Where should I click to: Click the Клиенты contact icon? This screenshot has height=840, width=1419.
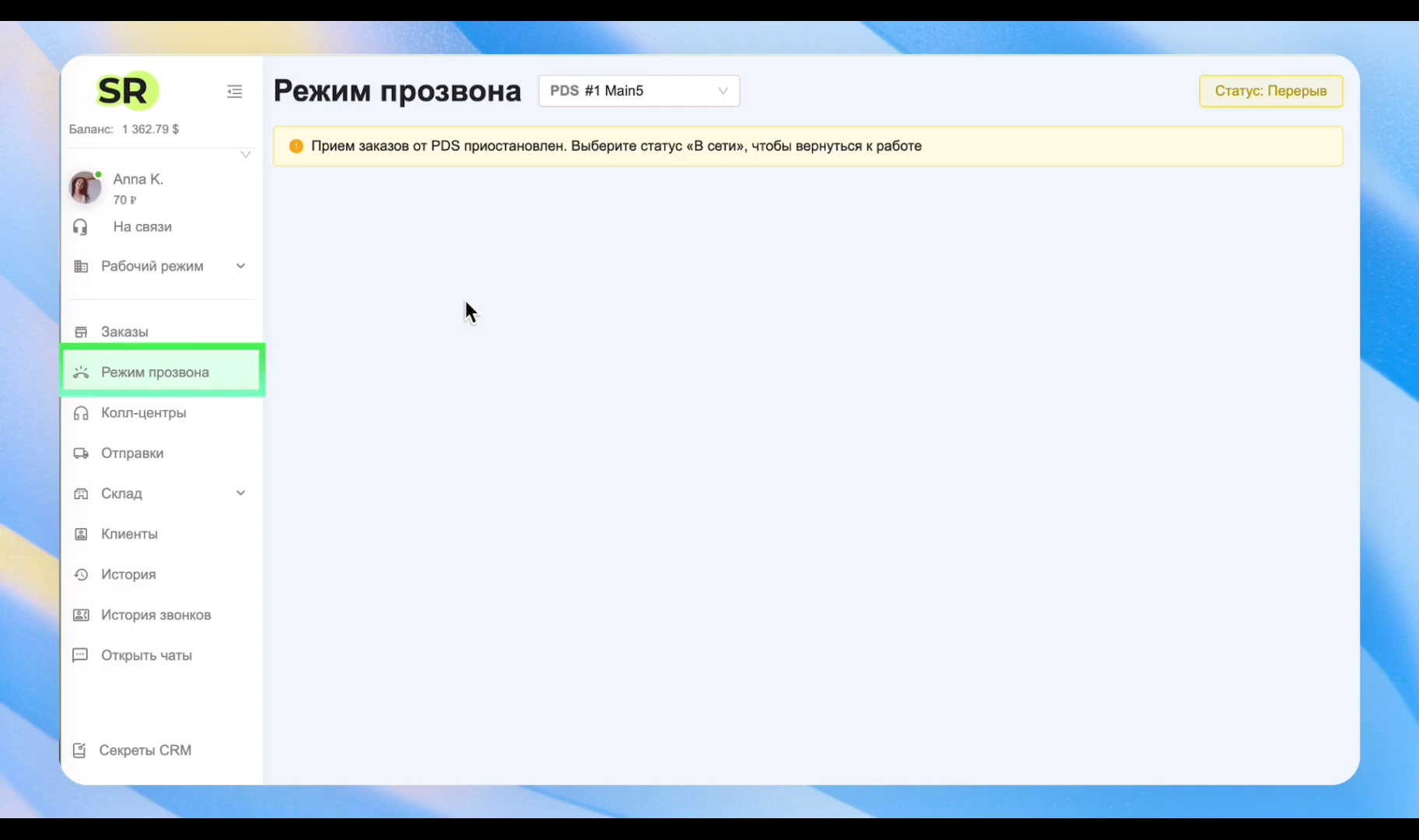[81, 534]
